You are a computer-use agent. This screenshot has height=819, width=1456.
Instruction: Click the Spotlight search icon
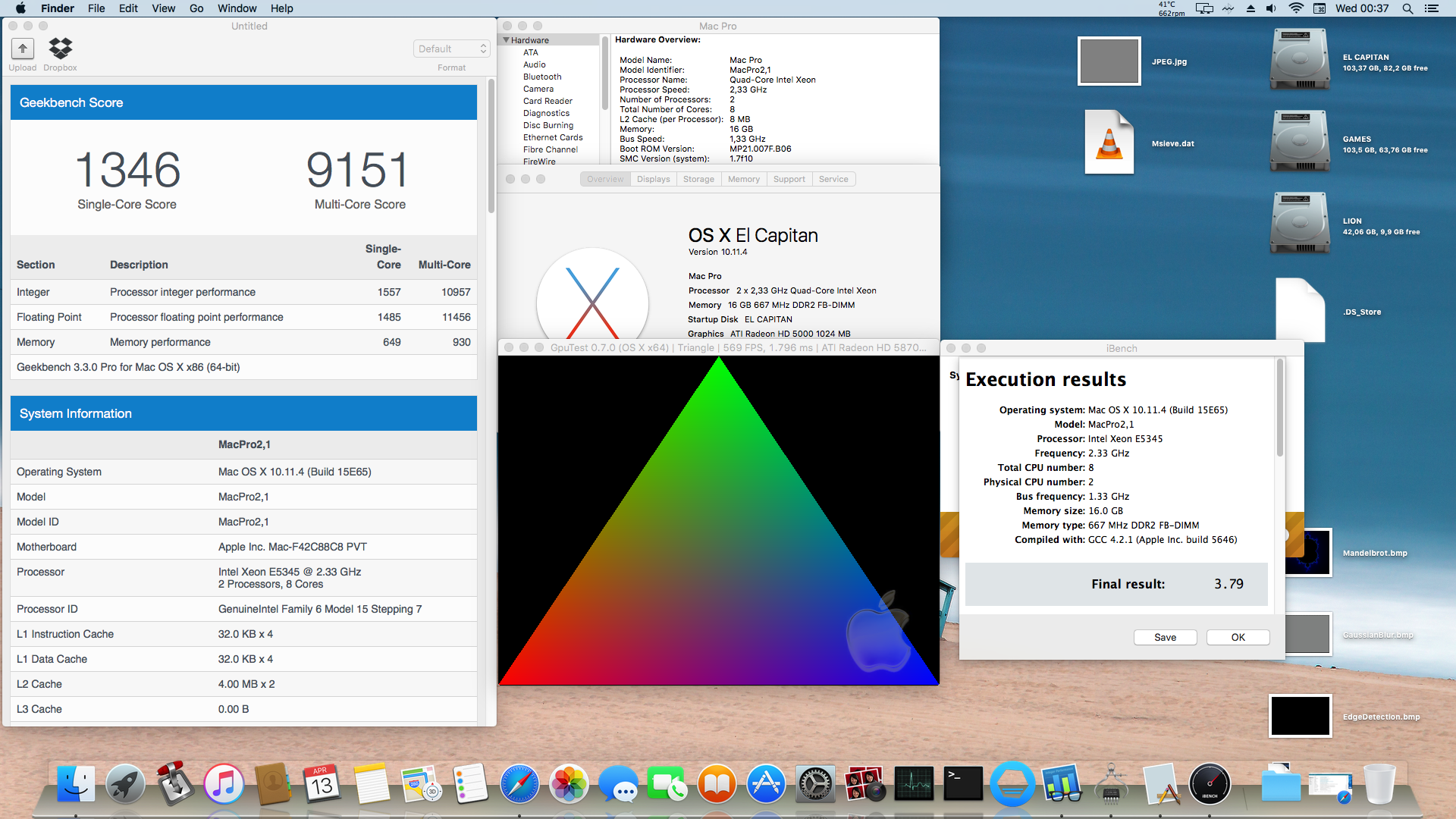click(x=1407, y=8)
